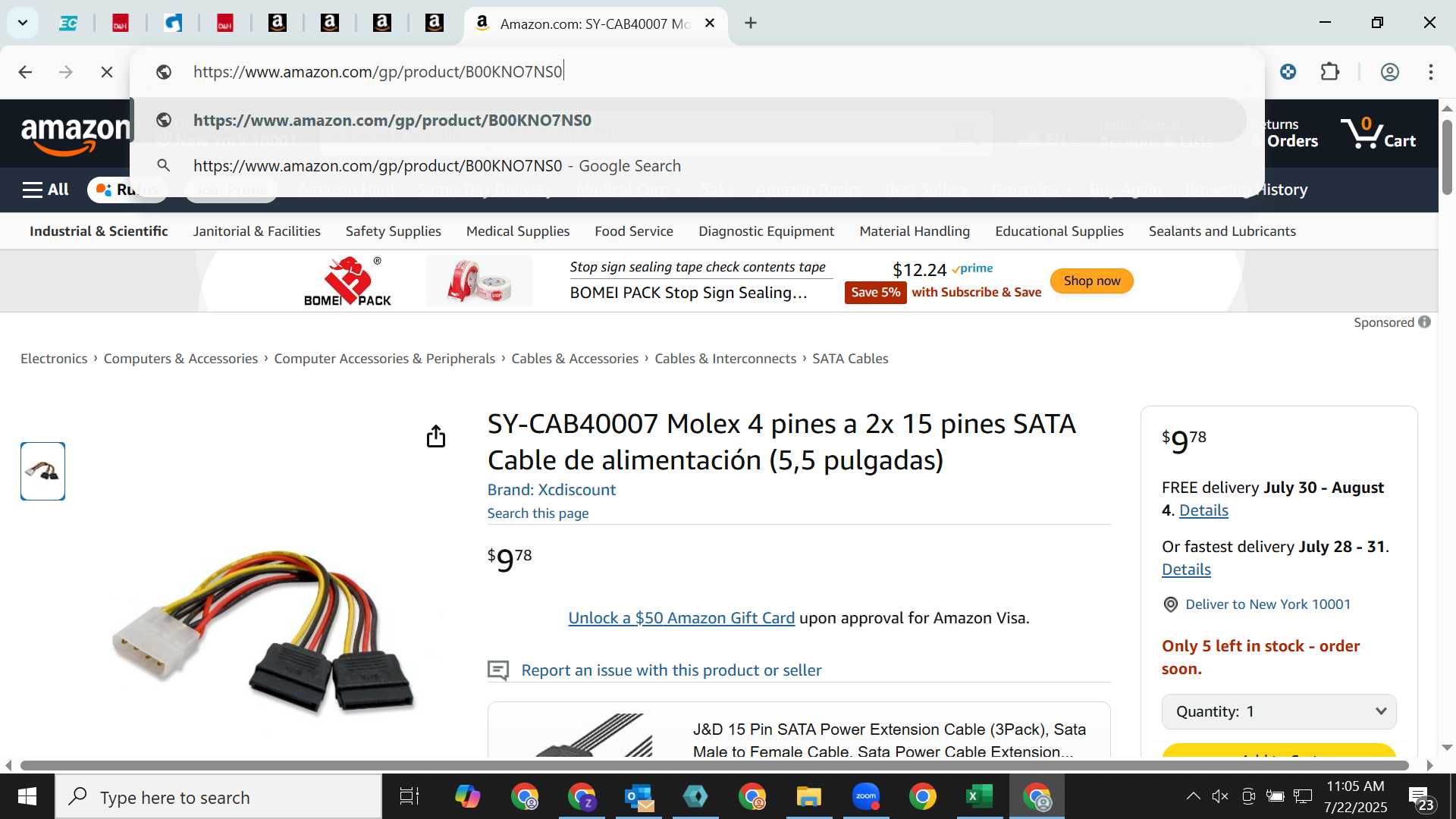Viewport: 1456px width, 819px height.
Task: Open a new browser tab
Action: (x=751, y=24)
